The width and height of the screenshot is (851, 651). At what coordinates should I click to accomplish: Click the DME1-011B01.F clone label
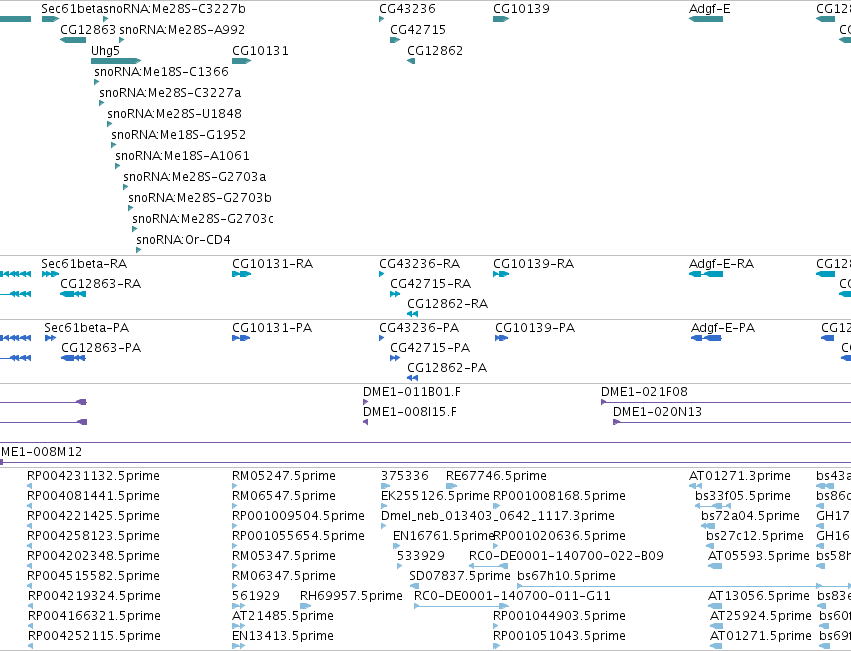412,392
